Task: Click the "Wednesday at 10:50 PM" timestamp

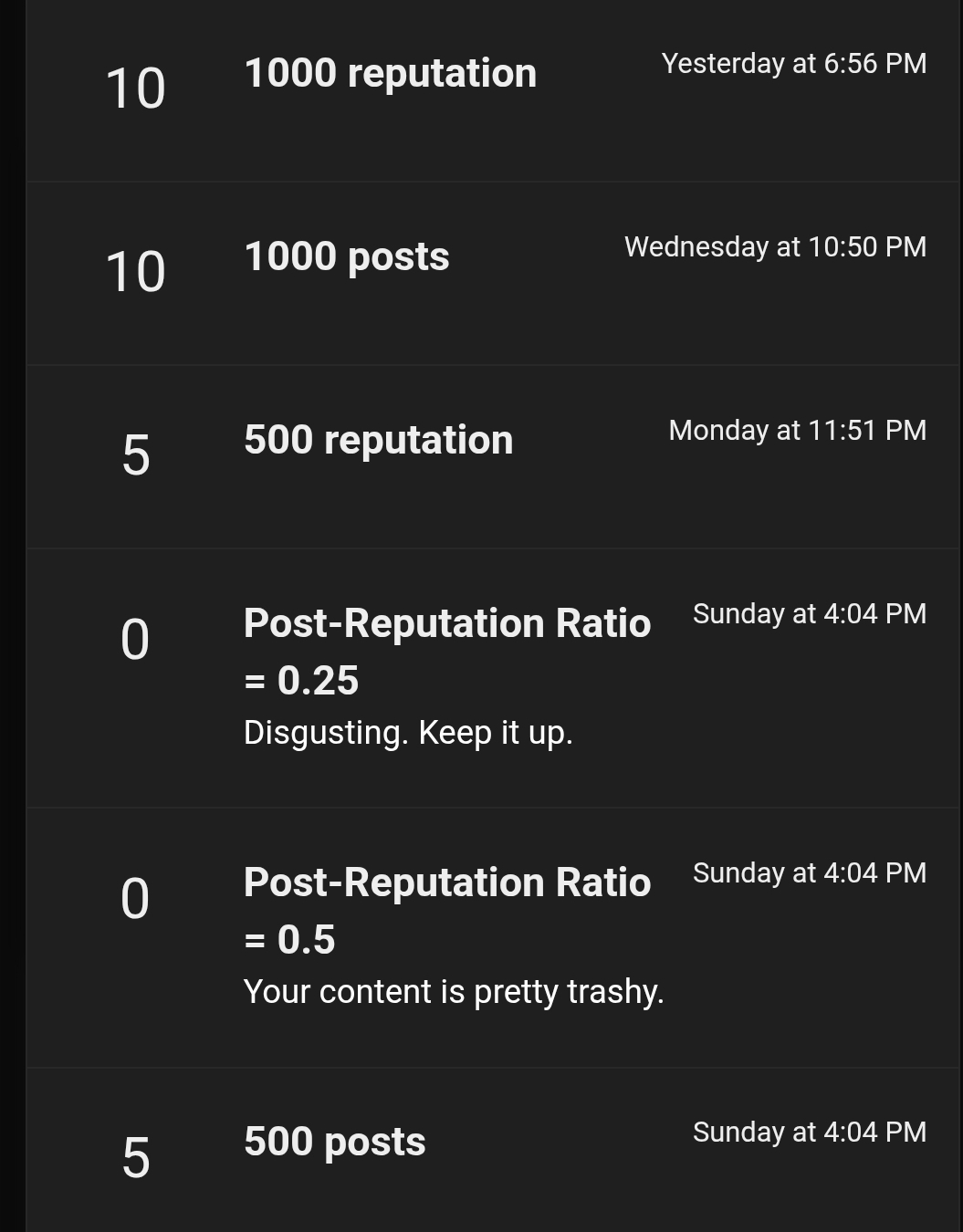Action: pyautogui.click(x=775, y=247)
